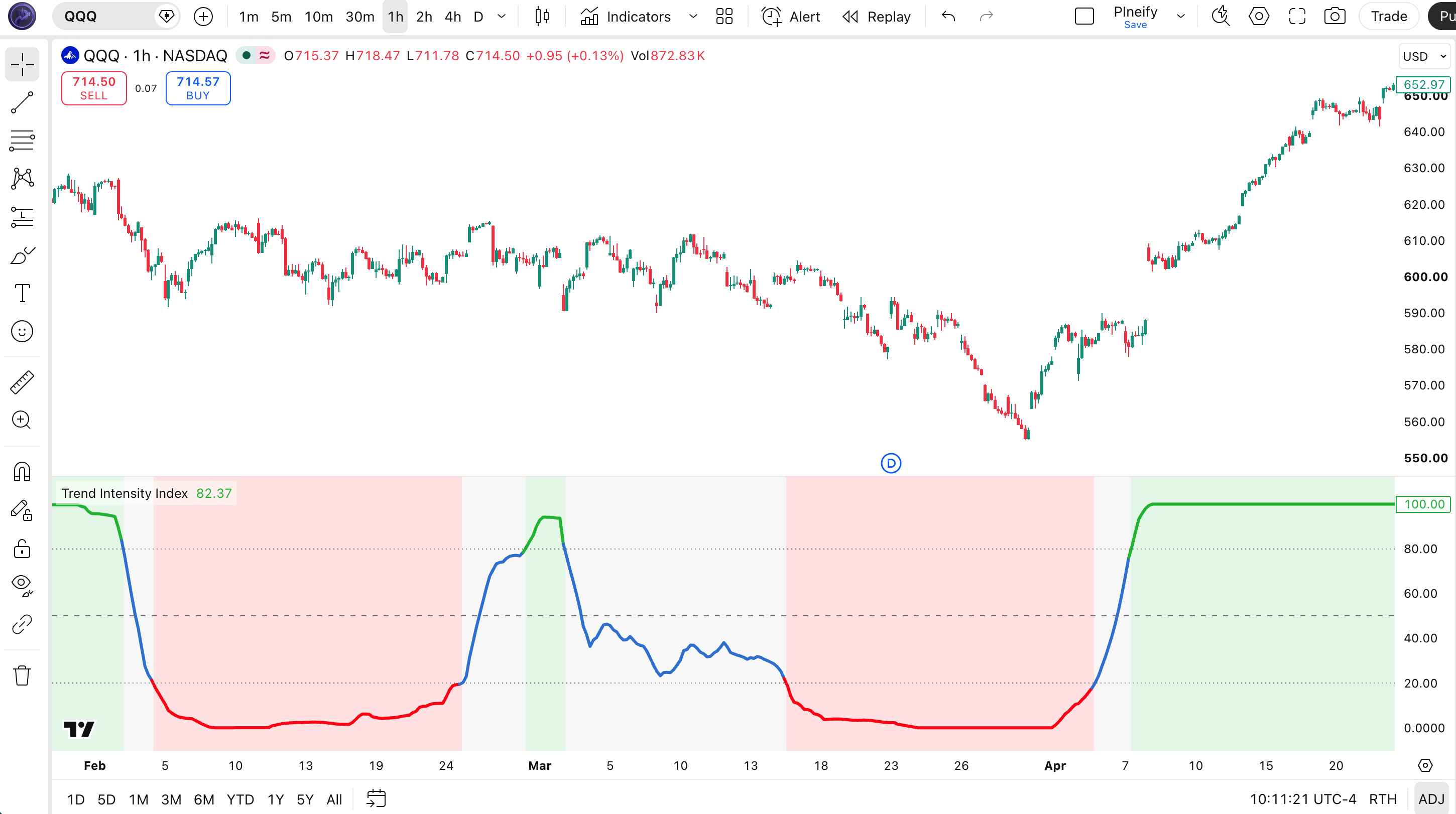Image resolution: width=1456 pixels, height=814 pixels.
Task: Switch to the 5m interval
Action: [x=281, y=17]
